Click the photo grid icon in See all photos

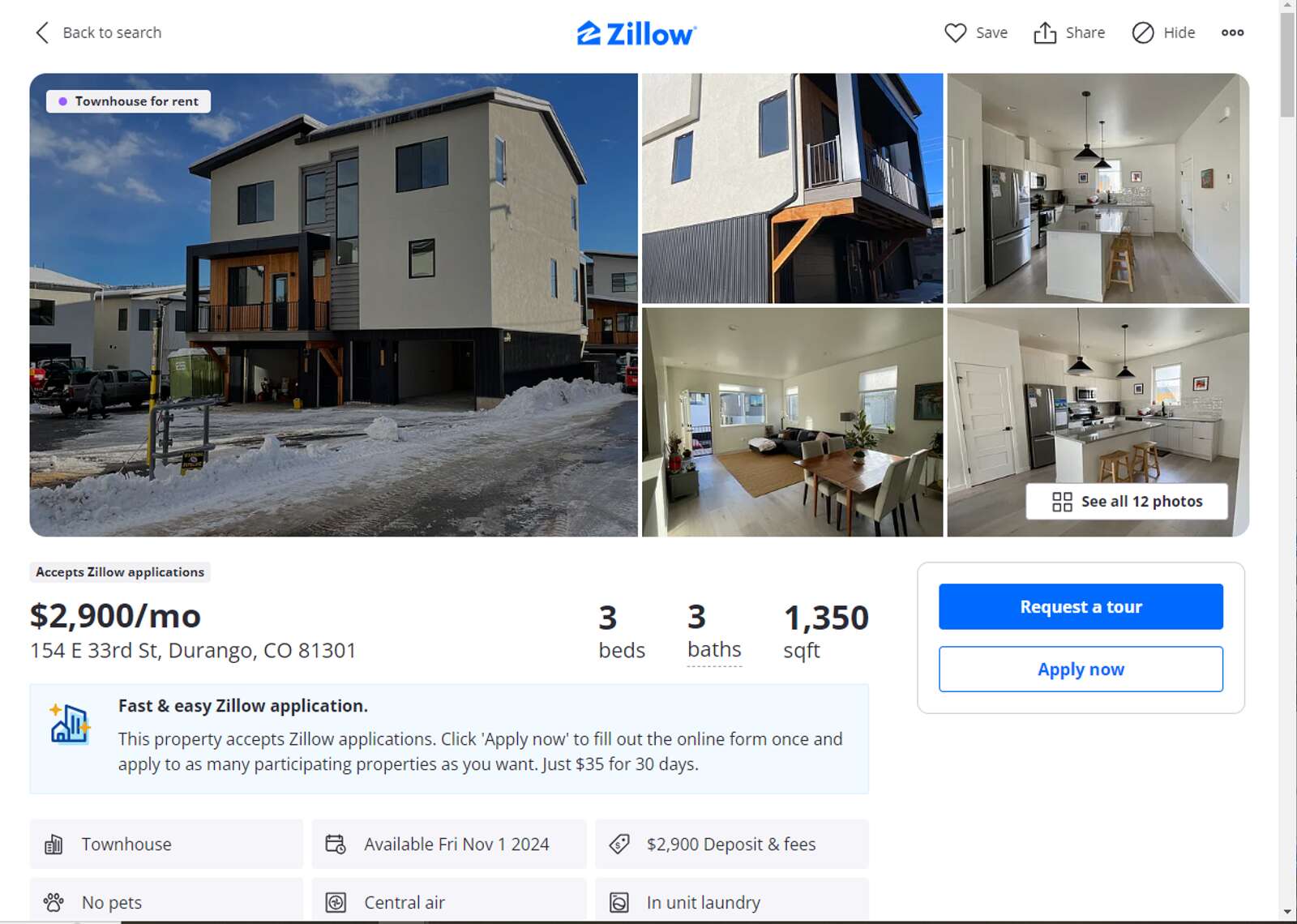pyautogui.click(x=1062, y=502)
